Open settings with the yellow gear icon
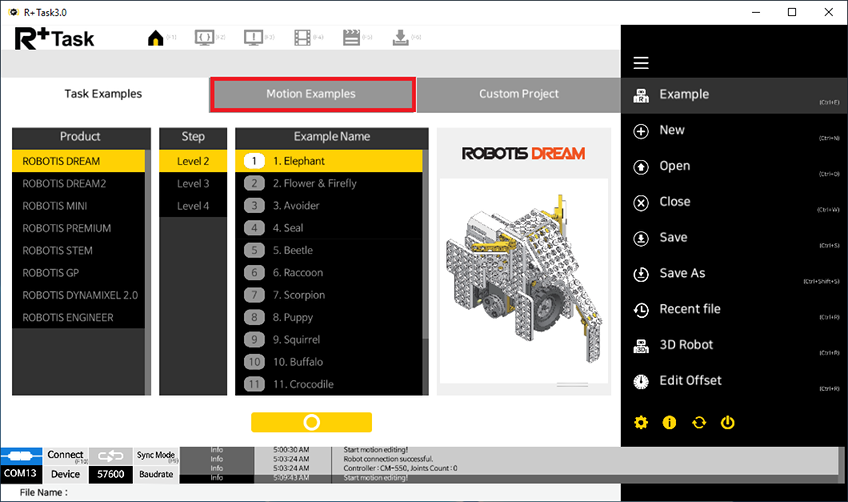The image size is (848, 502). [641, 422]
